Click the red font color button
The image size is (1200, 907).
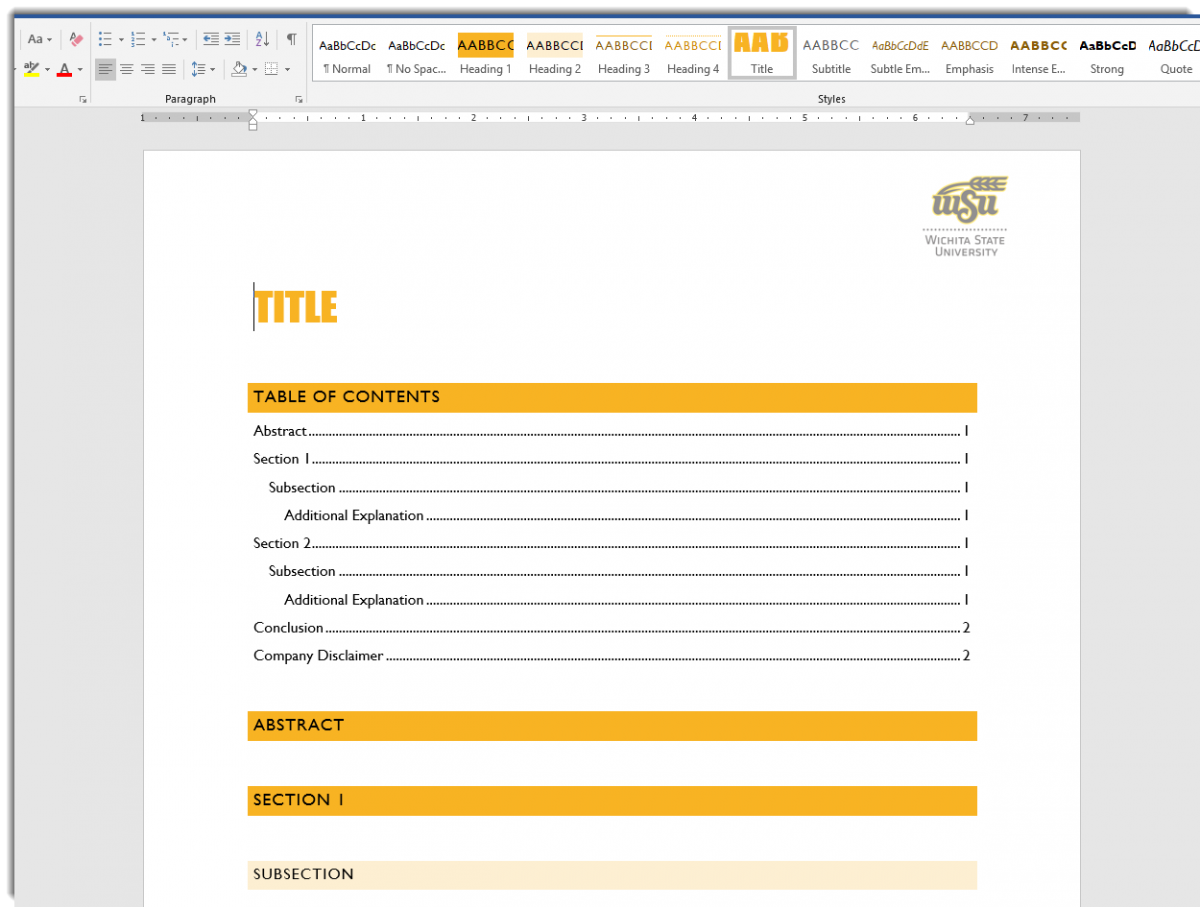coord(64,70)
